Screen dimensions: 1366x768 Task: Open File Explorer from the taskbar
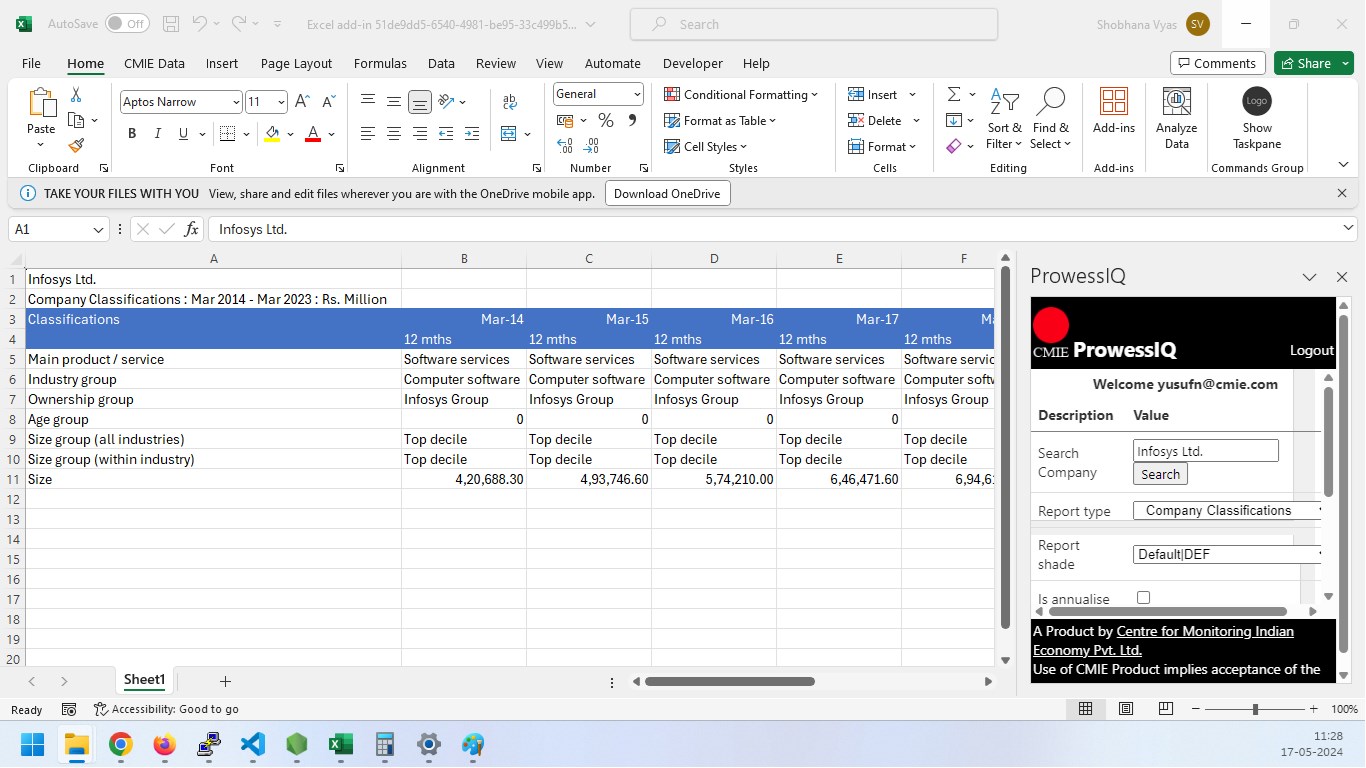(x=77, y=744)
